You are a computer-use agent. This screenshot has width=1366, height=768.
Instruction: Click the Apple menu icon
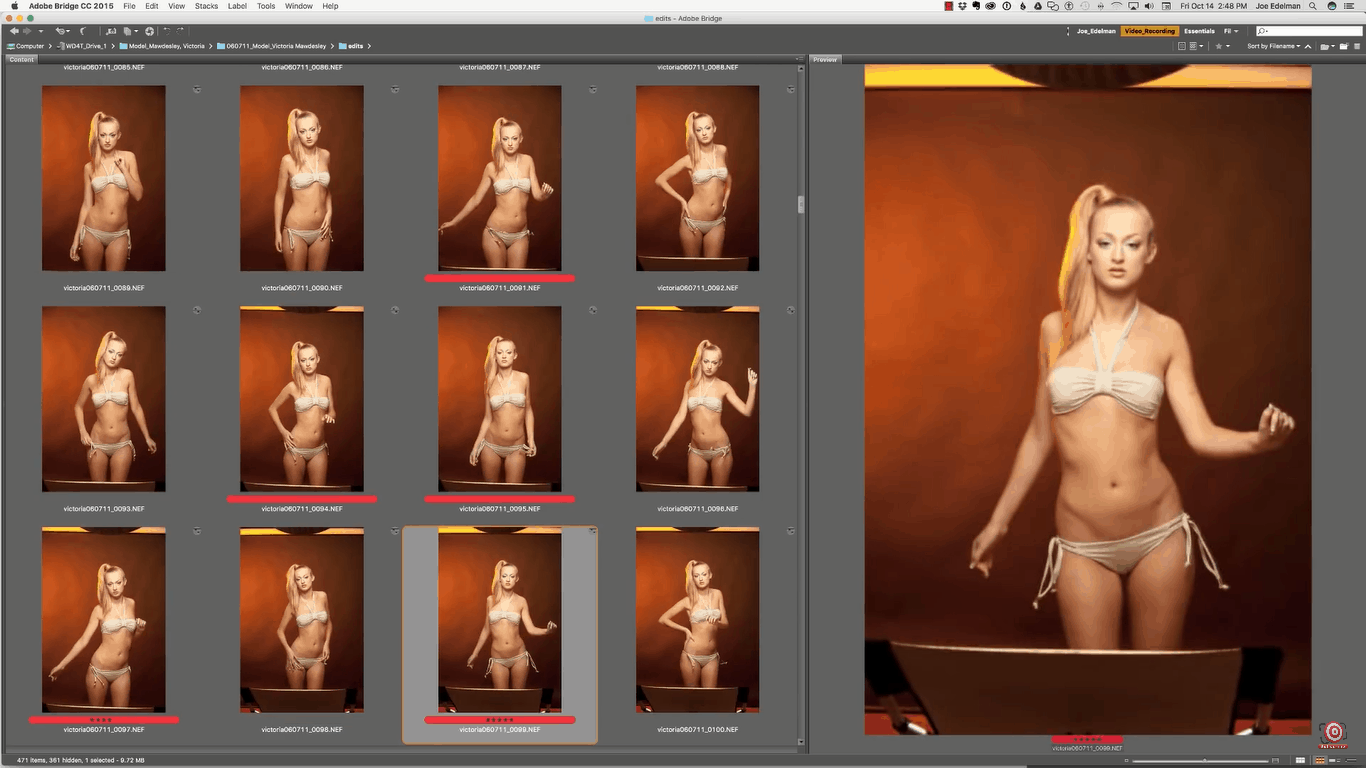pyautogui.click(x=14, y=6)
